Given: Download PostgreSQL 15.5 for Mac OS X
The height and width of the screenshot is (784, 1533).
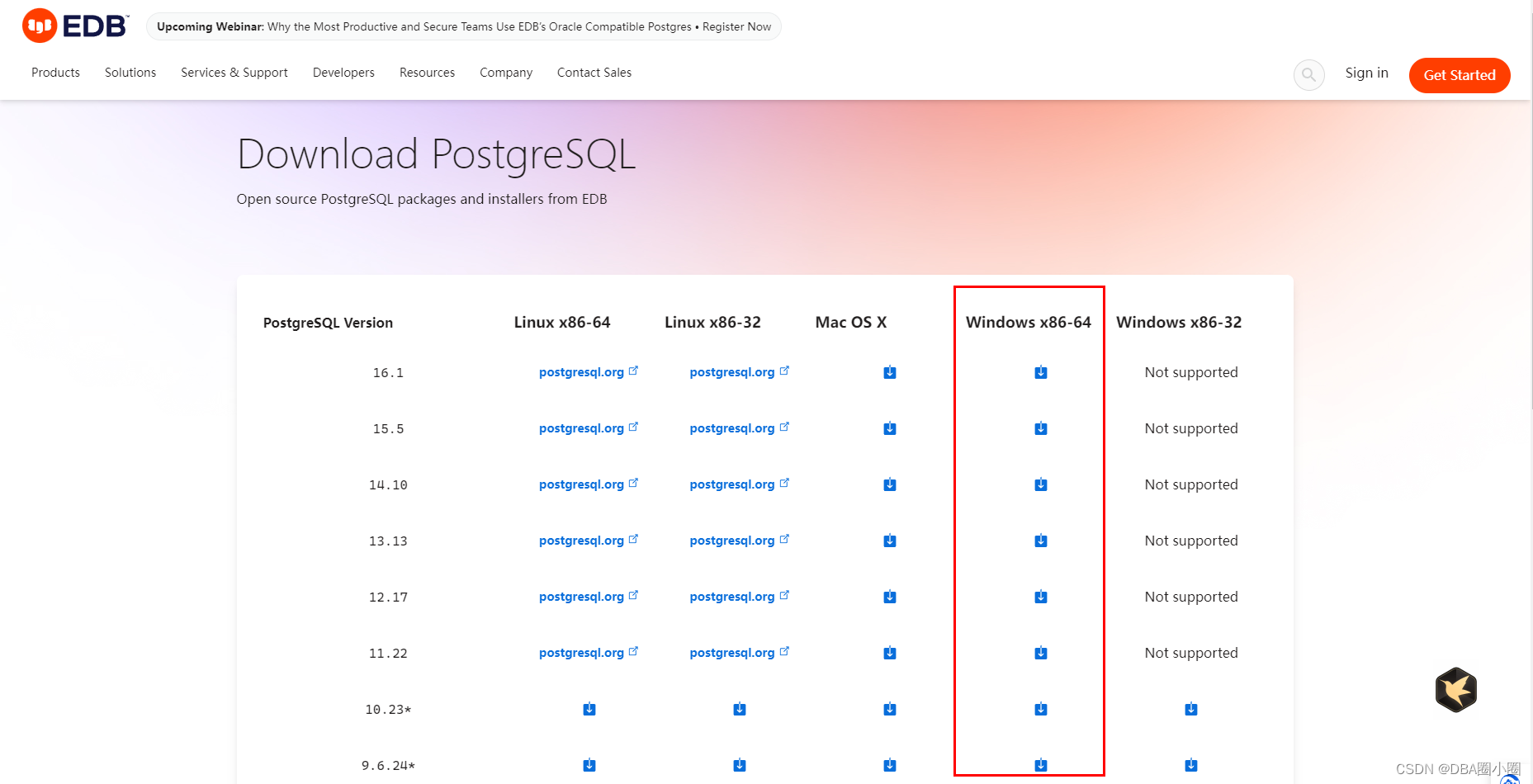Looking at the screenshot, I should 890,428.
